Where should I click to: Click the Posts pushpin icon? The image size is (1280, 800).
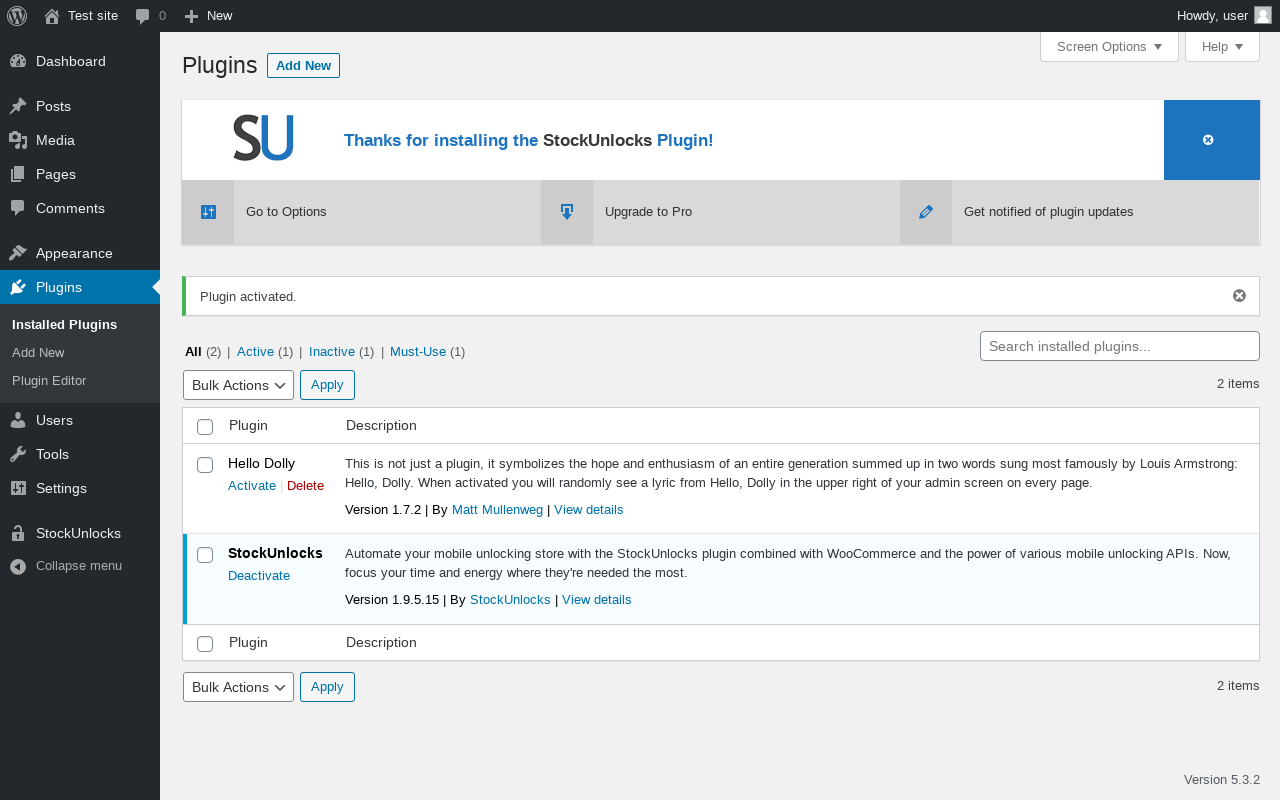(18, 106)
